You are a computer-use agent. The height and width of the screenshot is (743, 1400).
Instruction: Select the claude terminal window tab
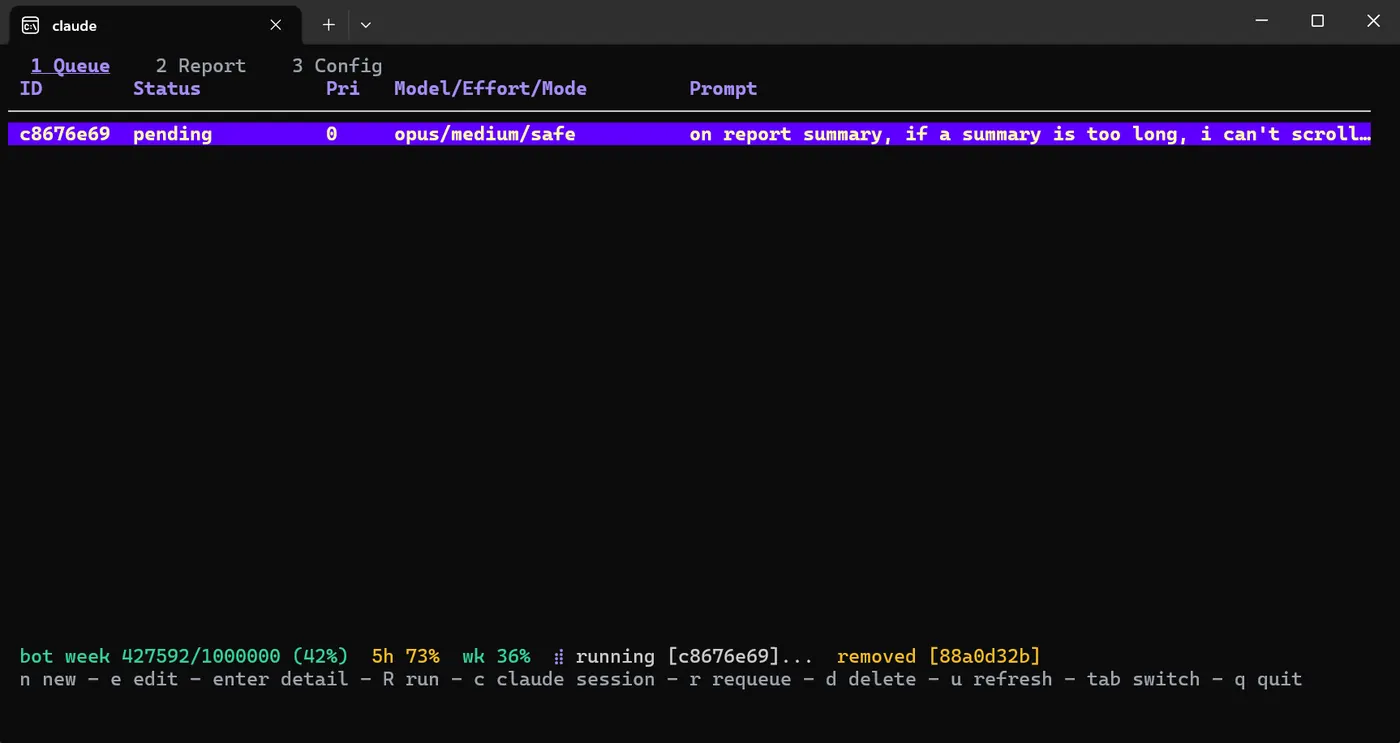coord(154,25)
